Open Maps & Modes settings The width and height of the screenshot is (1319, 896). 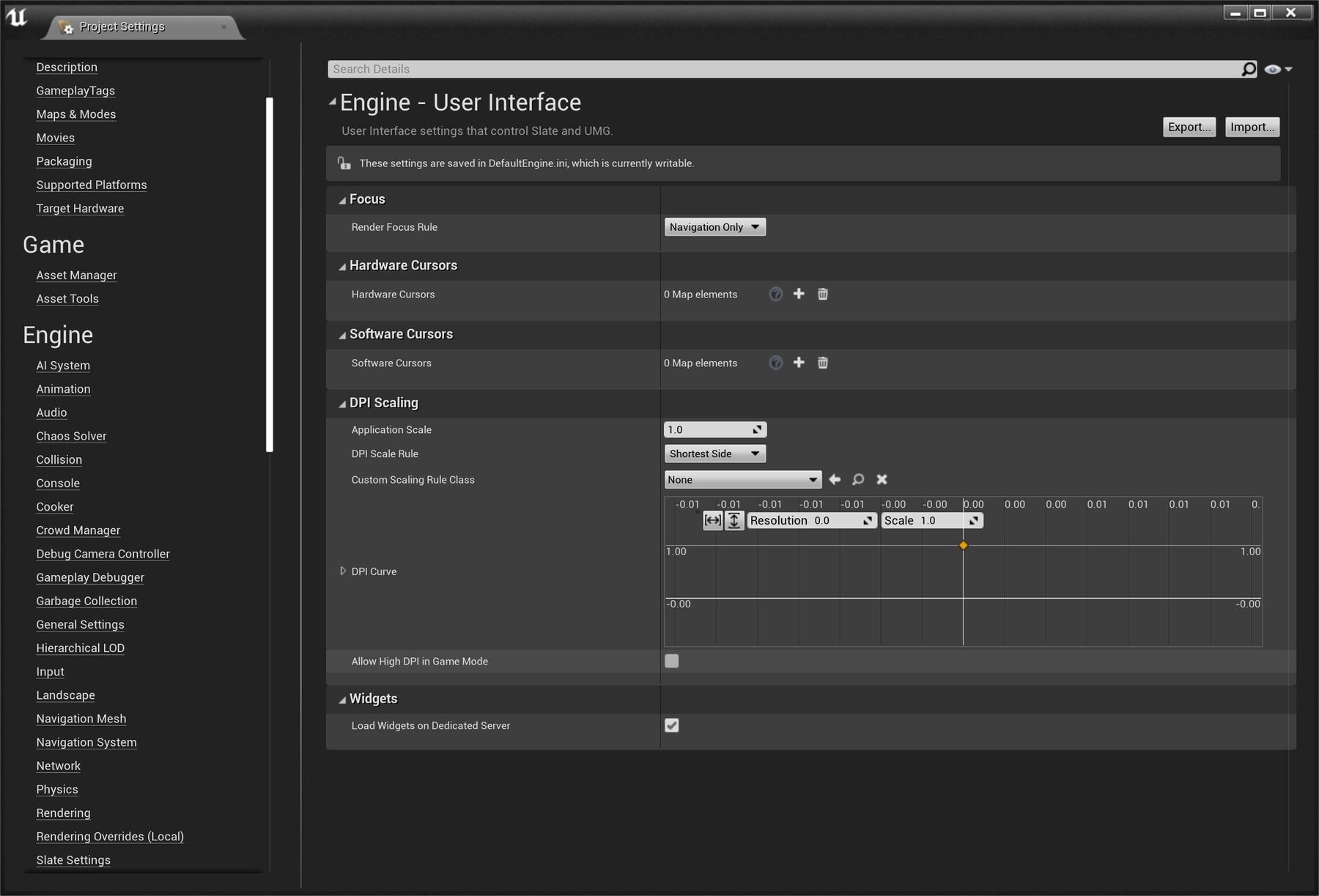(x=76, y=114)
